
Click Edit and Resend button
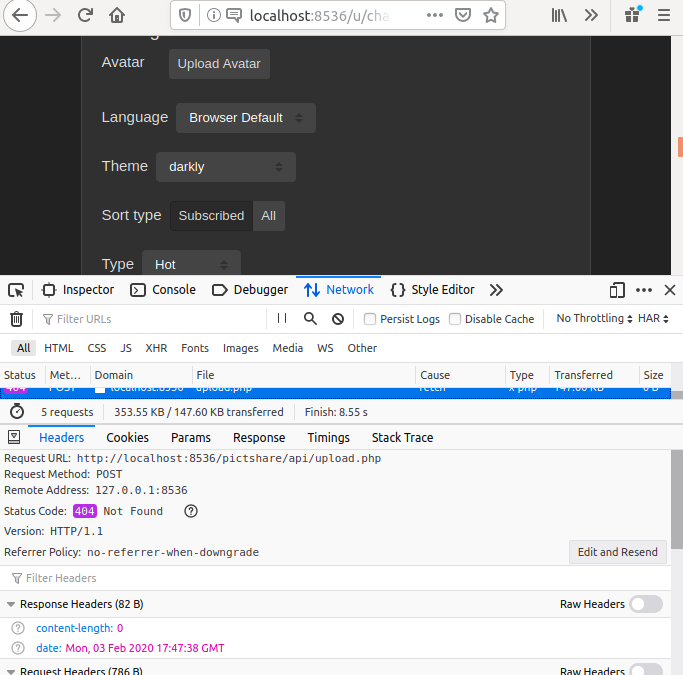tap(618, 552)
